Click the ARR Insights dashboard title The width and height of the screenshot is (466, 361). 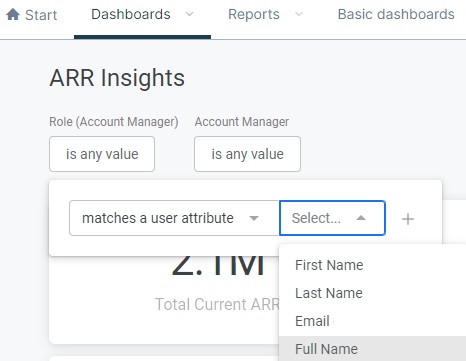click(x=117, y=78)
